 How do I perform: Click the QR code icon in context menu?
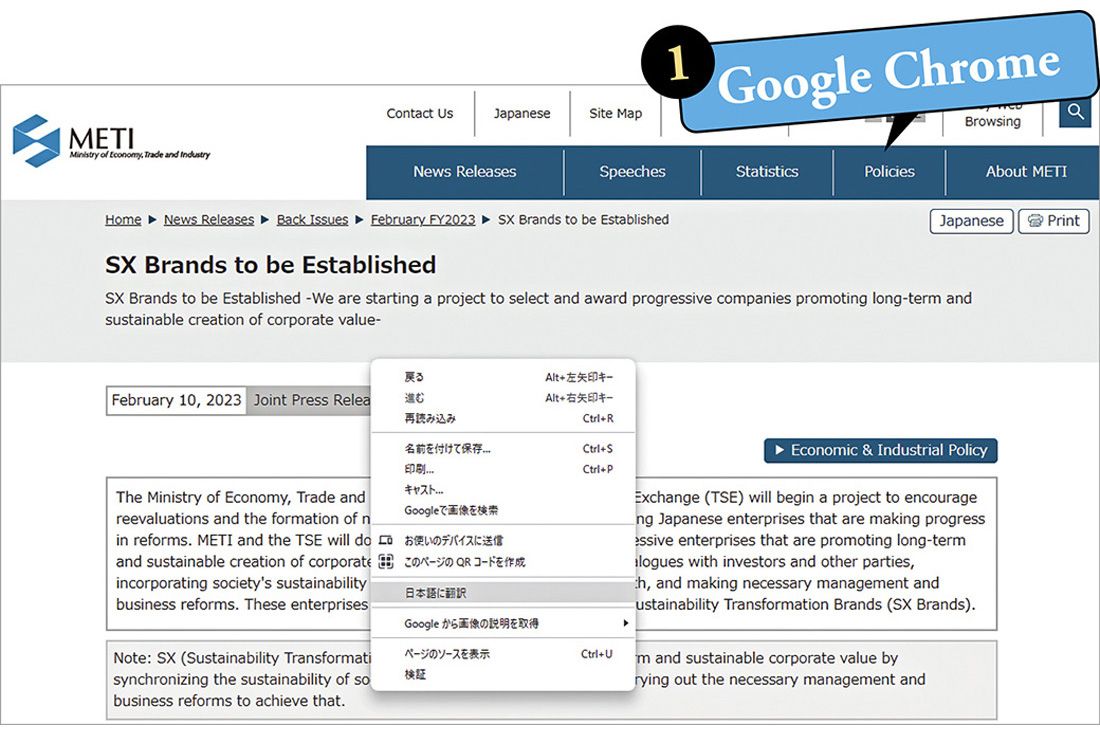click(x=385, y=561)
